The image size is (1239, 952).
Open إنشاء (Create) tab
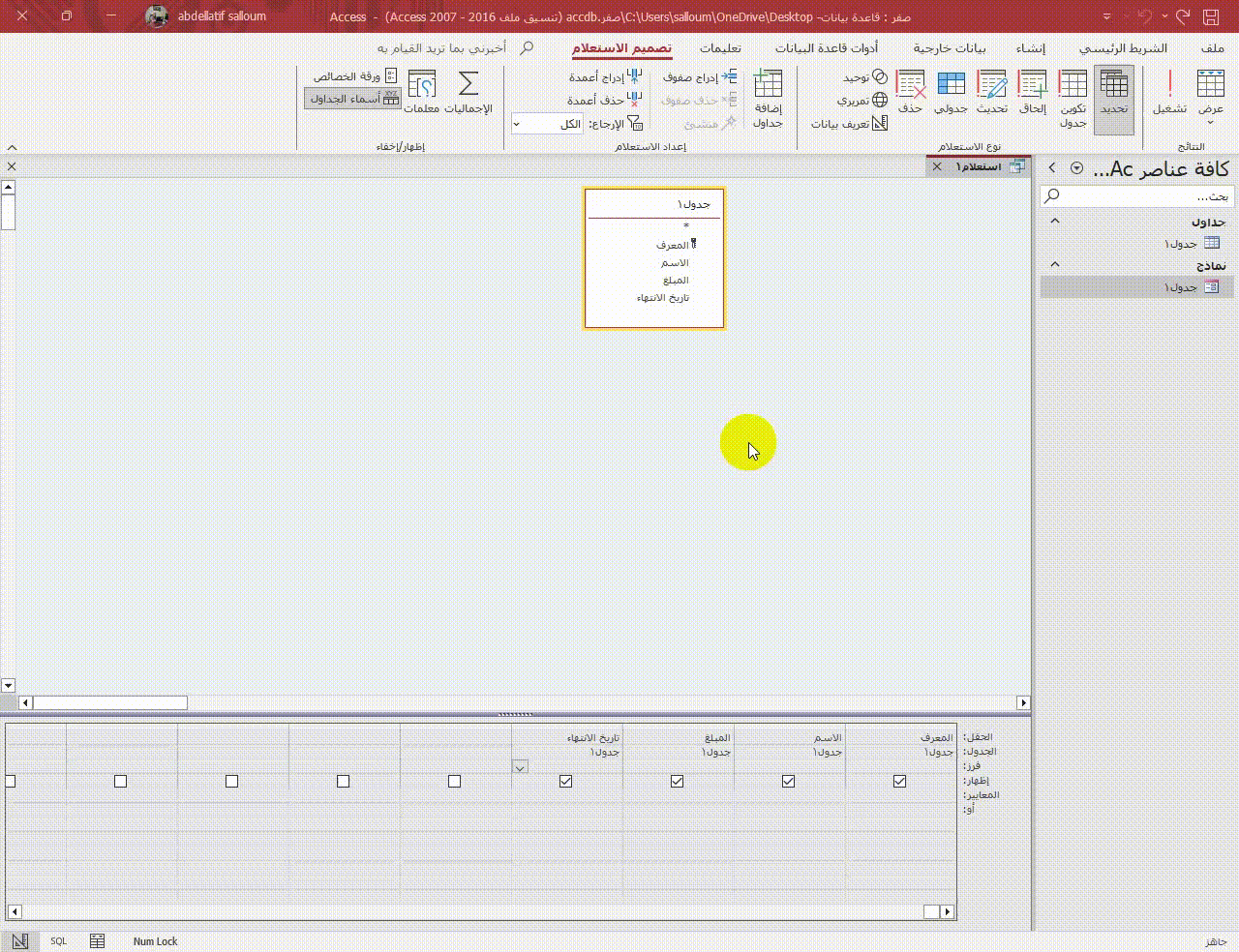click(x=1030, y=47)
